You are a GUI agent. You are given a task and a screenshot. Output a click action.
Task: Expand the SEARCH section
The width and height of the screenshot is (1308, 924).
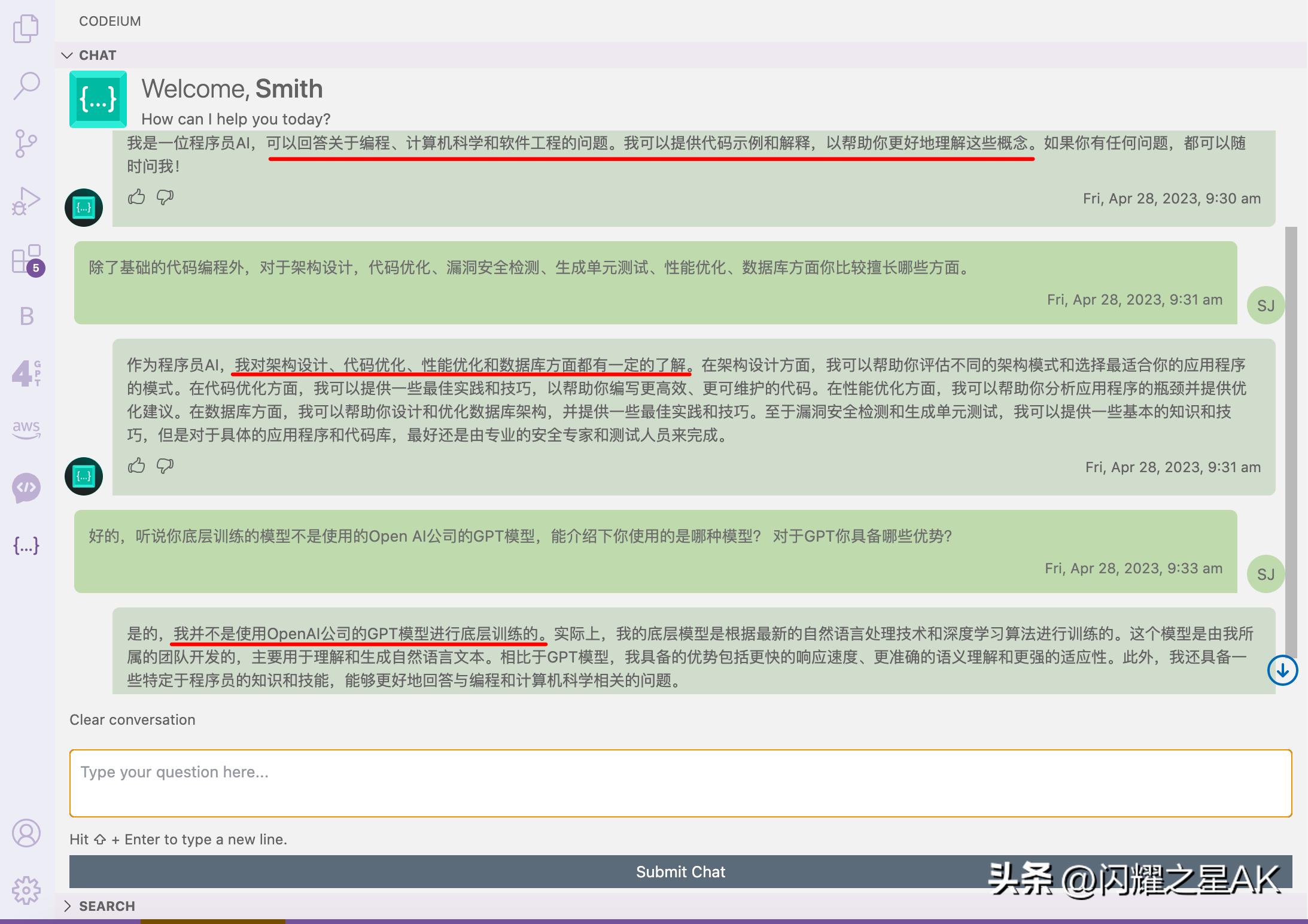(x=68, y=906)
